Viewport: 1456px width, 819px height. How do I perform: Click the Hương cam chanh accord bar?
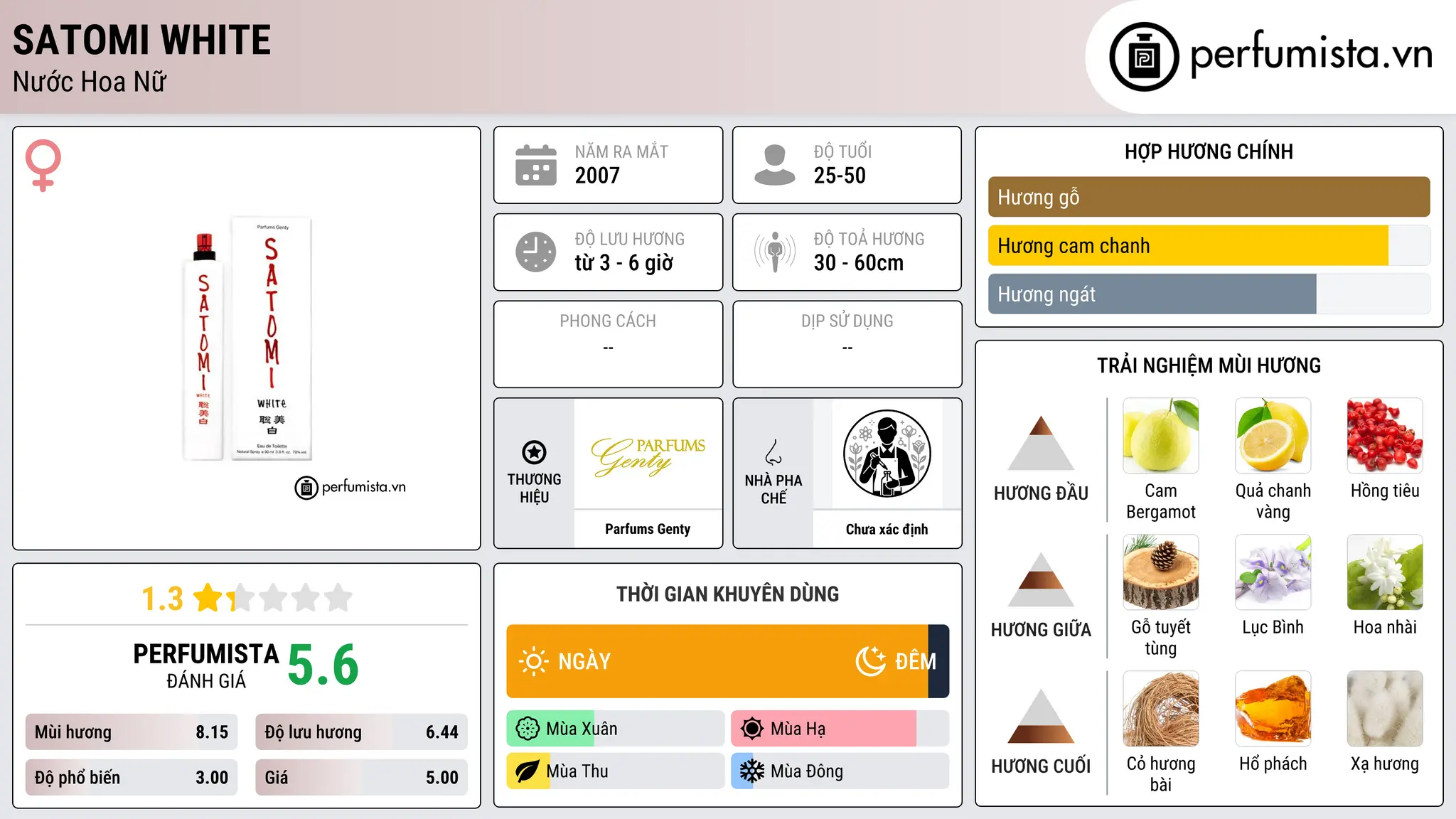point(1209,245)
